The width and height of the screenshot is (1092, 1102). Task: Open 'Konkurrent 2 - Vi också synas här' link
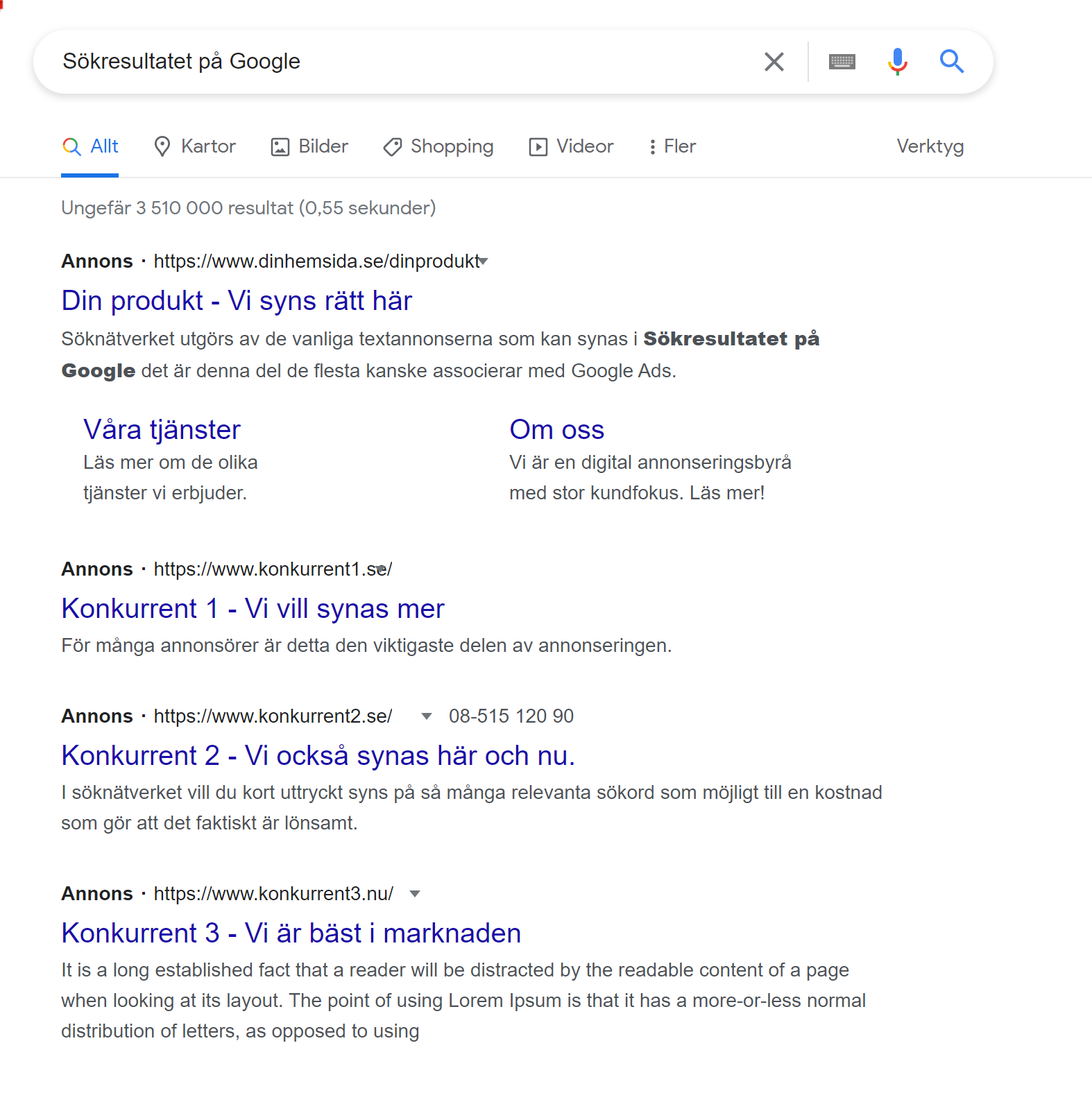[x=318, y=756]
